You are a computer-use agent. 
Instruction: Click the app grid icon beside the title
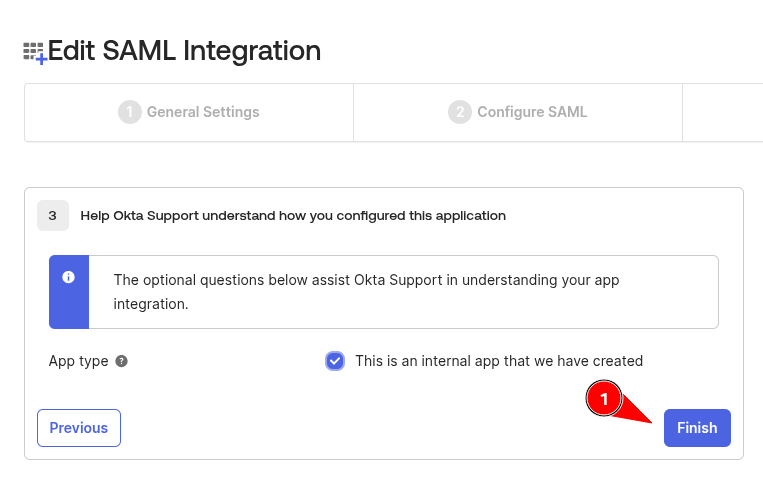pos(35,53)
